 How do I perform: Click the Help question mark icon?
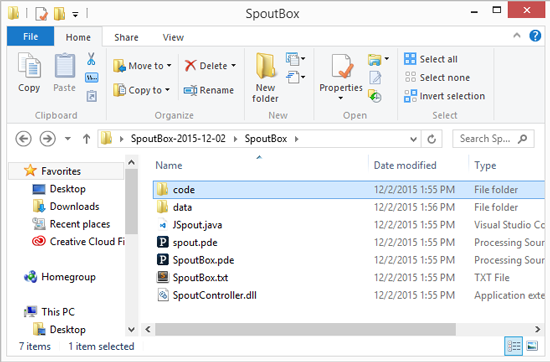(535, 36)
